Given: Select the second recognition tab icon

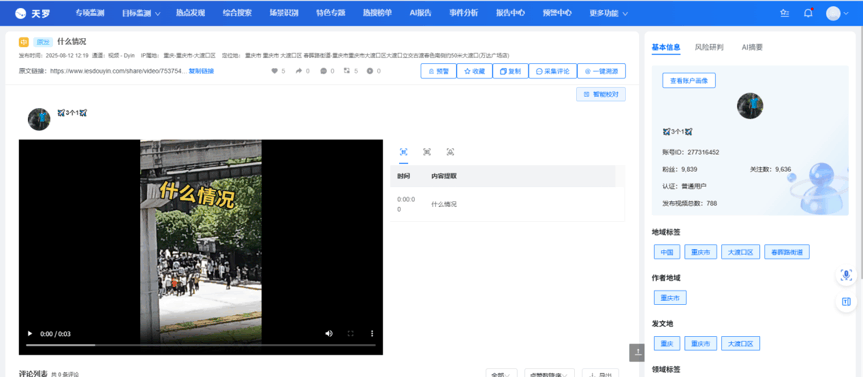Looking at the screenshot, I should click(x=427, y=152).
